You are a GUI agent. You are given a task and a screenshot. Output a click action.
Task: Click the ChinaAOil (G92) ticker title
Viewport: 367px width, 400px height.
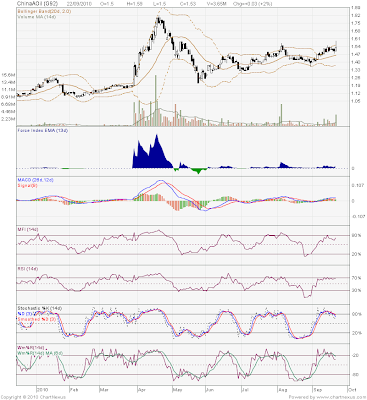tap(37, 3)
